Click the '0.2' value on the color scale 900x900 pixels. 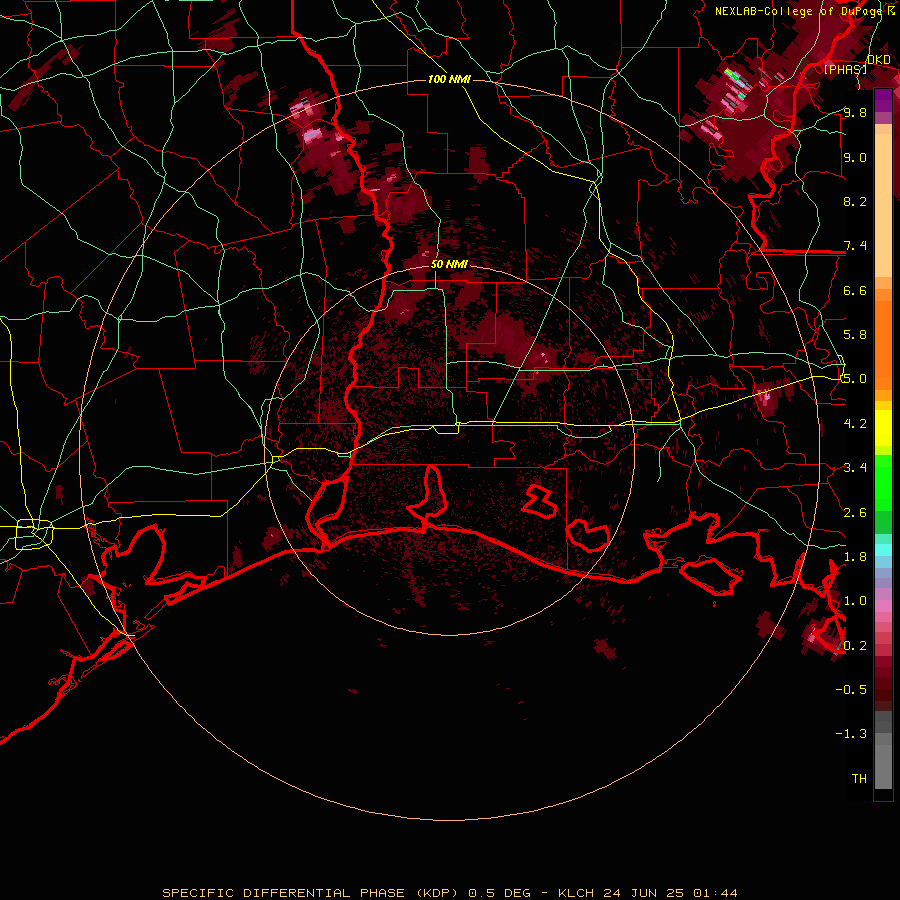click(855, 646)
